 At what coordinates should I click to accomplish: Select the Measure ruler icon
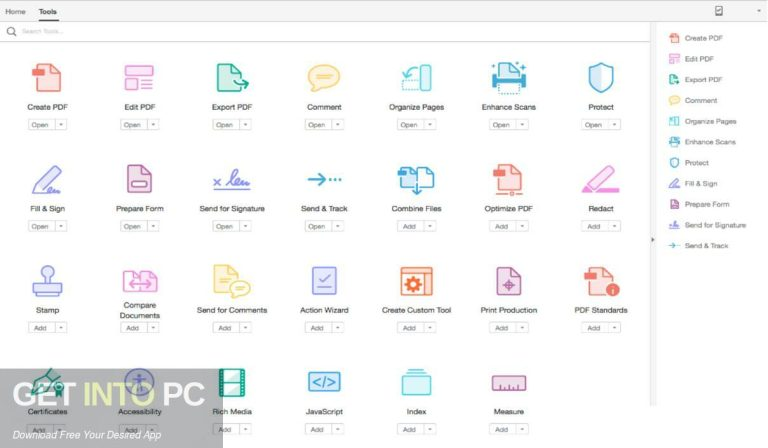[x=508, y=383]
